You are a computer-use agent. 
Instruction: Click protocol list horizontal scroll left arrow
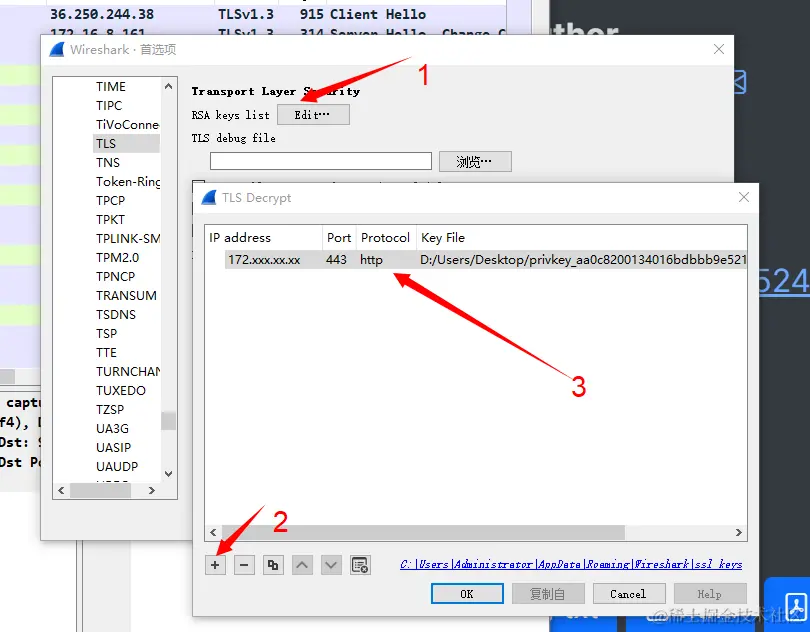(x=61, y=490)
